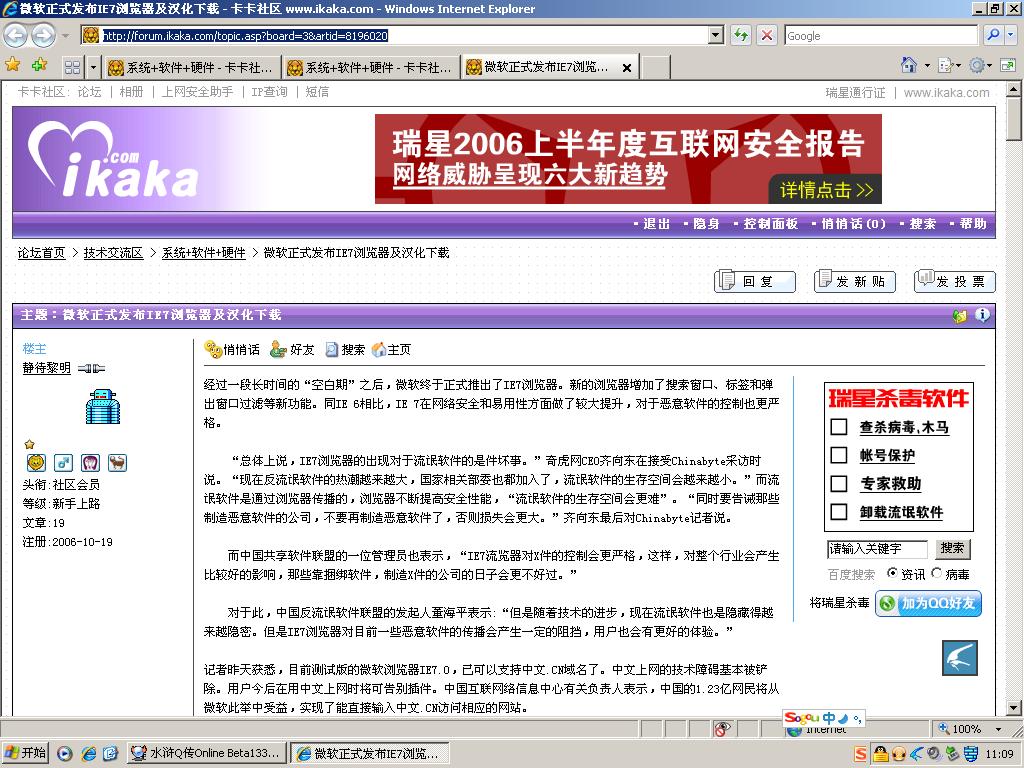The image size is (1024, 768).
Task: Click the Google search box
Action: pos(881,35)
